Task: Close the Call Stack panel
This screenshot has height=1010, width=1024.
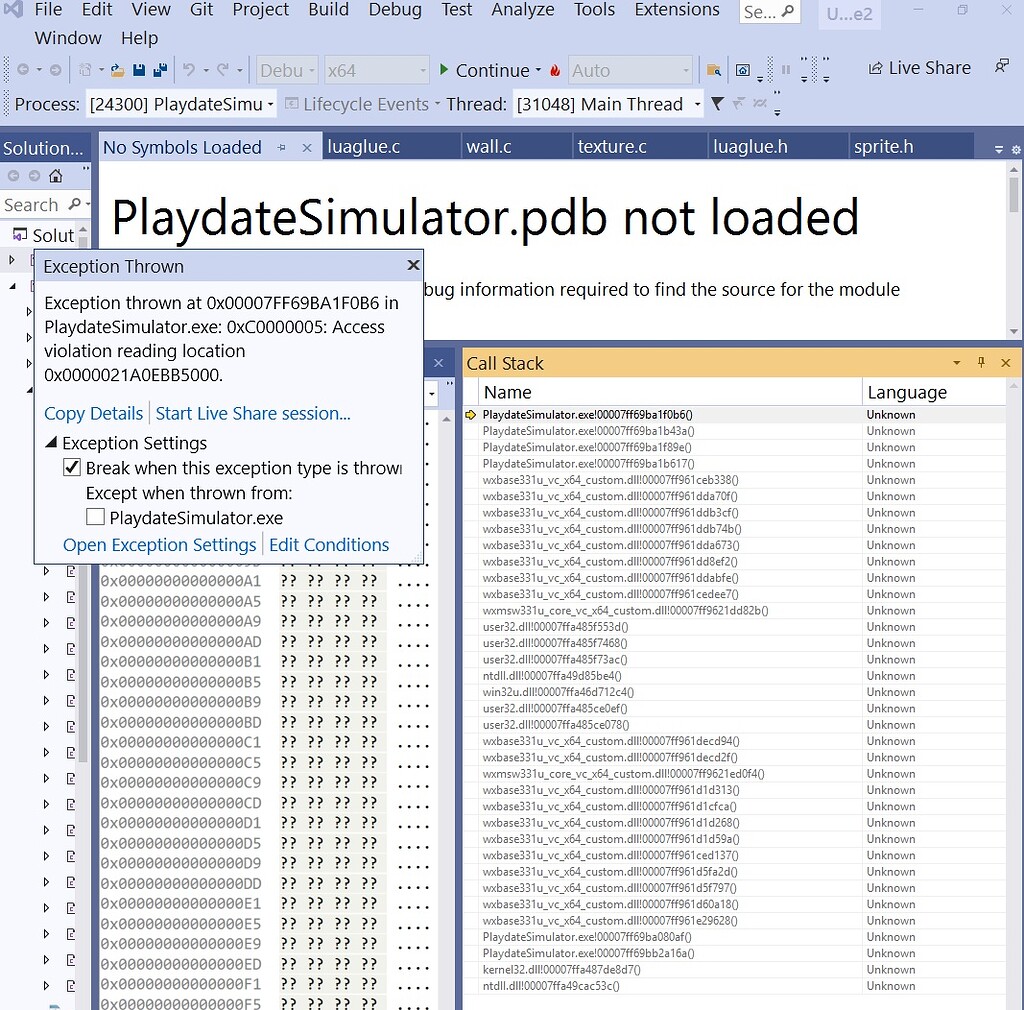Action: tap(1006, 362)
